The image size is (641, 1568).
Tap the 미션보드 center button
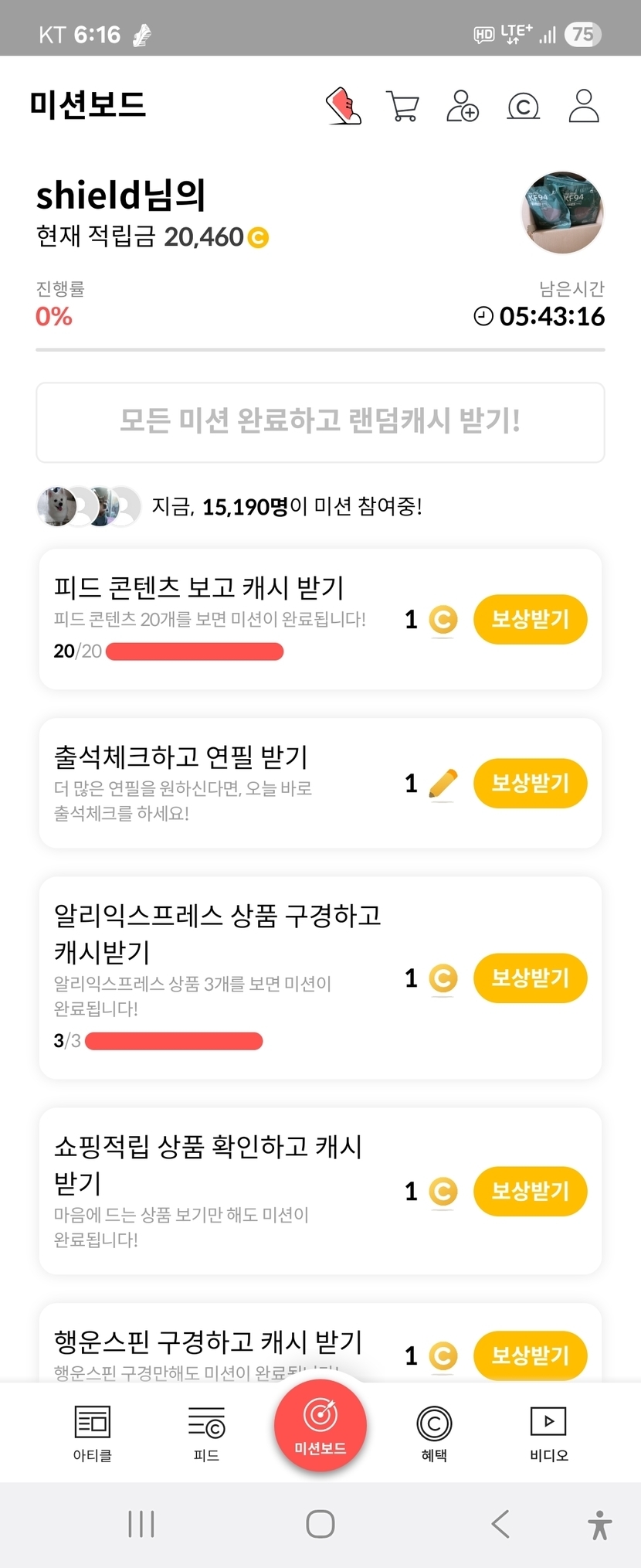[320, 1426]
